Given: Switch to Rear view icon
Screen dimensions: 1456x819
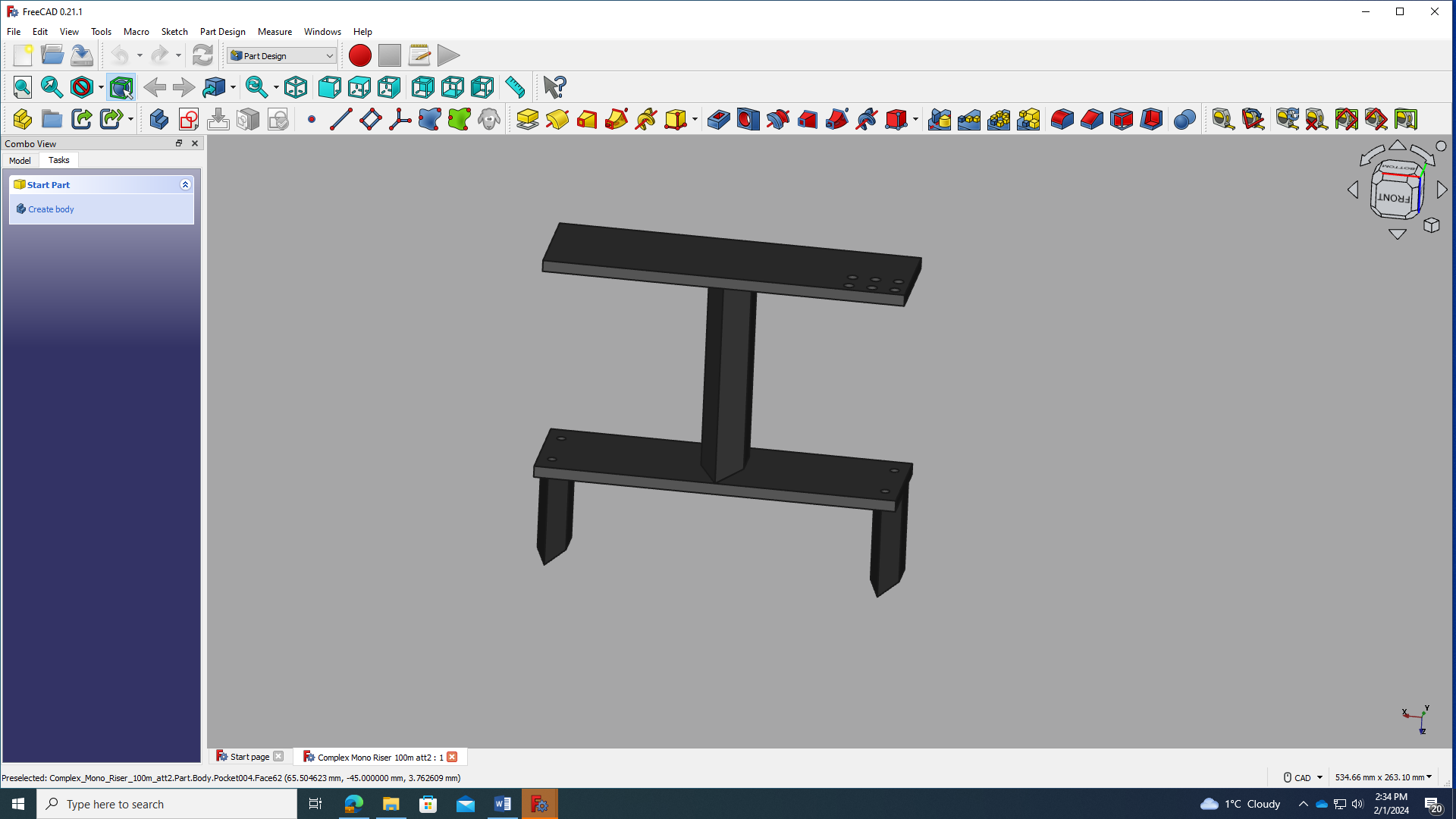Looking at the screenshot, I should click(423, 87).
